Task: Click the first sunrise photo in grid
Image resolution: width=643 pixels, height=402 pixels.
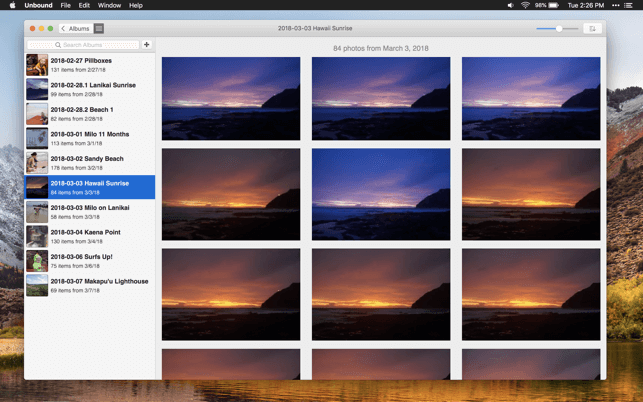Action: coord(230,98)
